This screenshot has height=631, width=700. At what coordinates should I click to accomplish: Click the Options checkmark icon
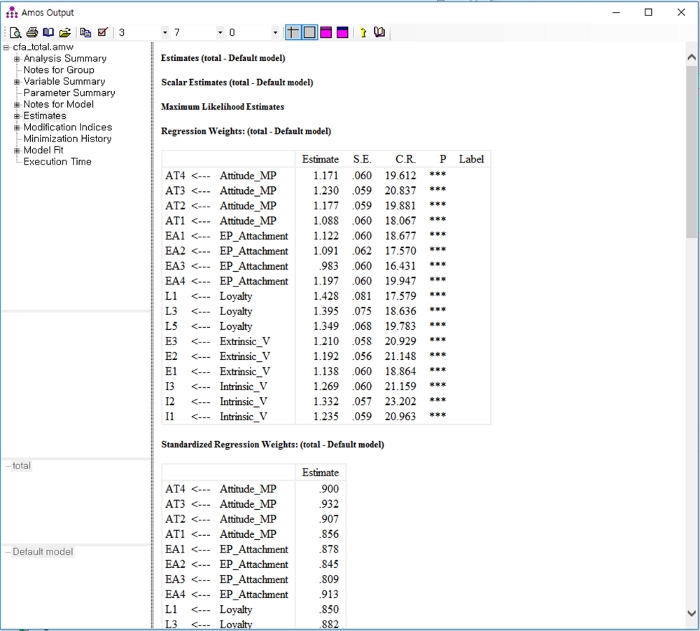[x=102, y=33]
